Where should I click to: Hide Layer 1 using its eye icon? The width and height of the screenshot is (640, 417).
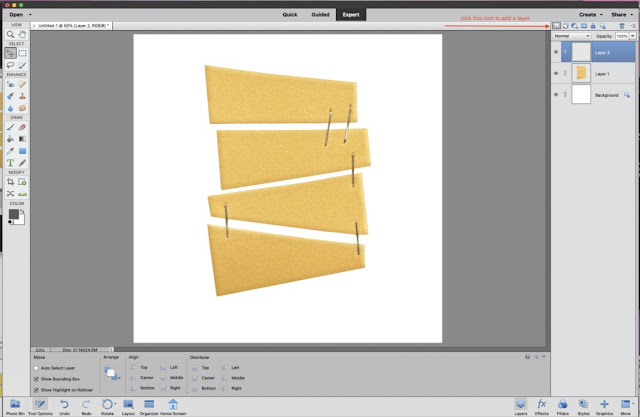point(556,73)
